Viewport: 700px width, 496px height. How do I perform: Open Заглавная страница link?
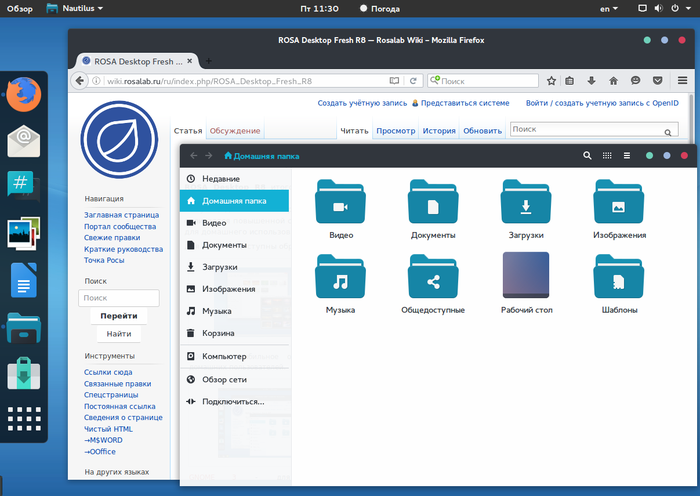point(121,215)
